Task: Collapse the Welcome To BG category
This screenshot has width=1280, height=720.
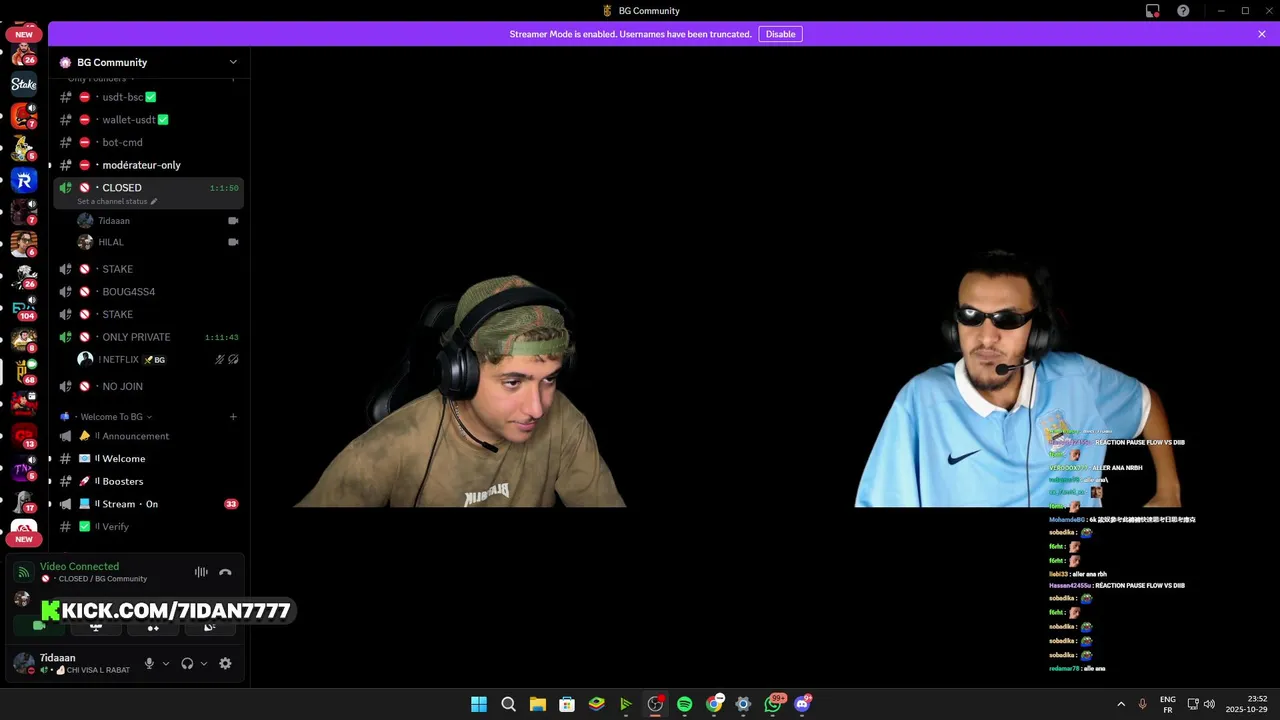Action: pyautogui.click(x=111, y=417)
